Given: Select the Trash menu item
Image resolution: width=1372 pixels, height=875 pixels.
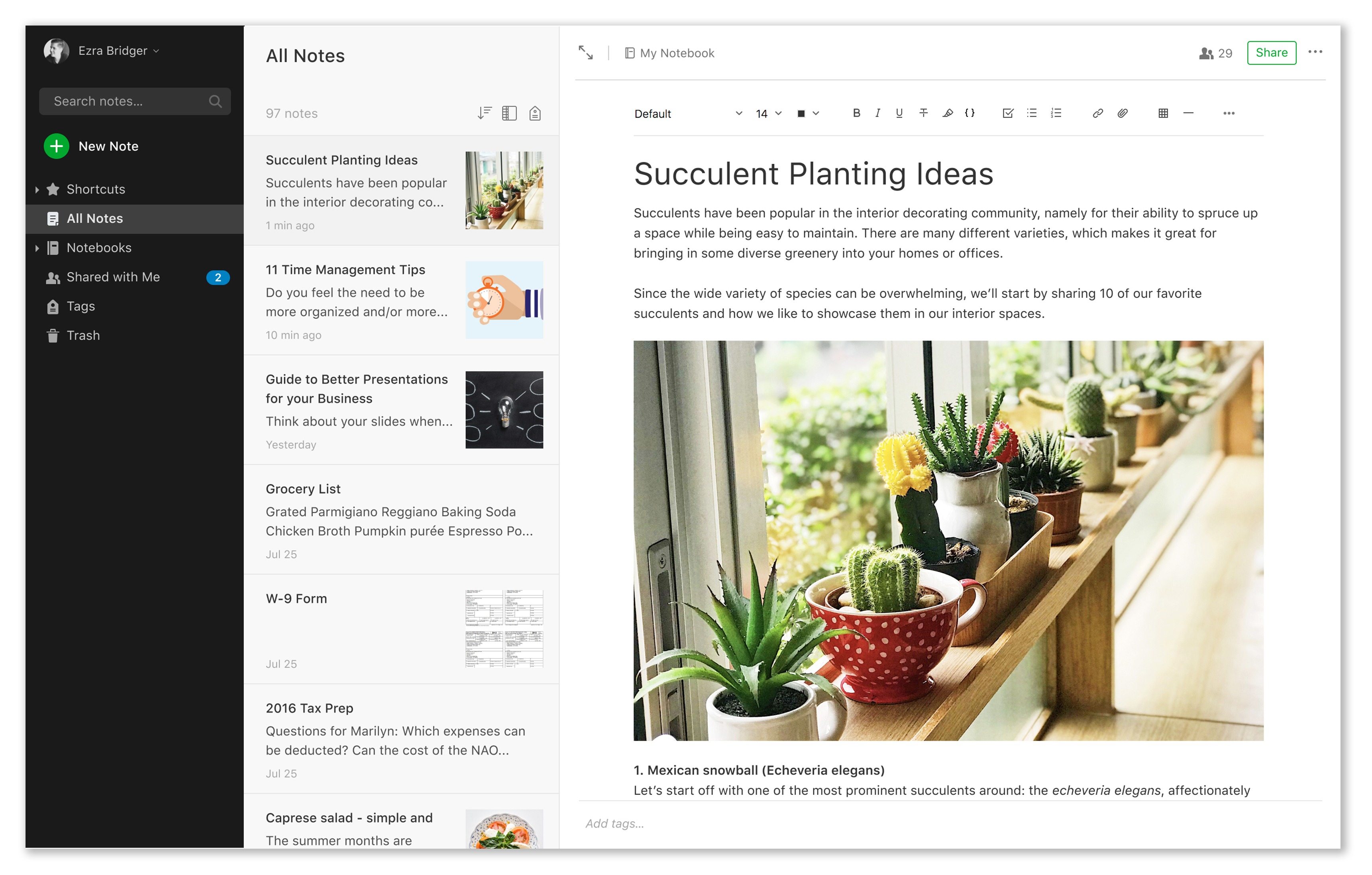Looking at the screenshot, I should (x=83, y=335).
